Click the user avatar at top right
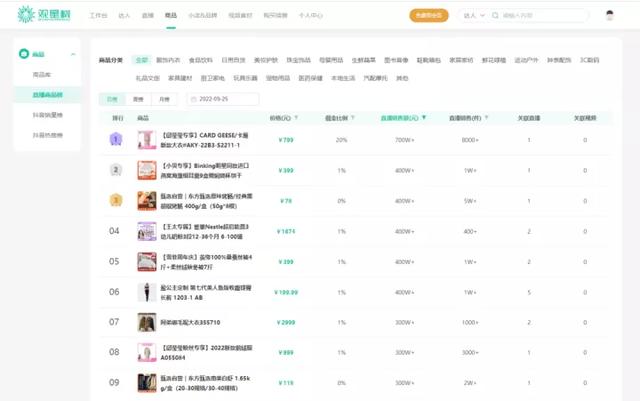 click(610, 16)
